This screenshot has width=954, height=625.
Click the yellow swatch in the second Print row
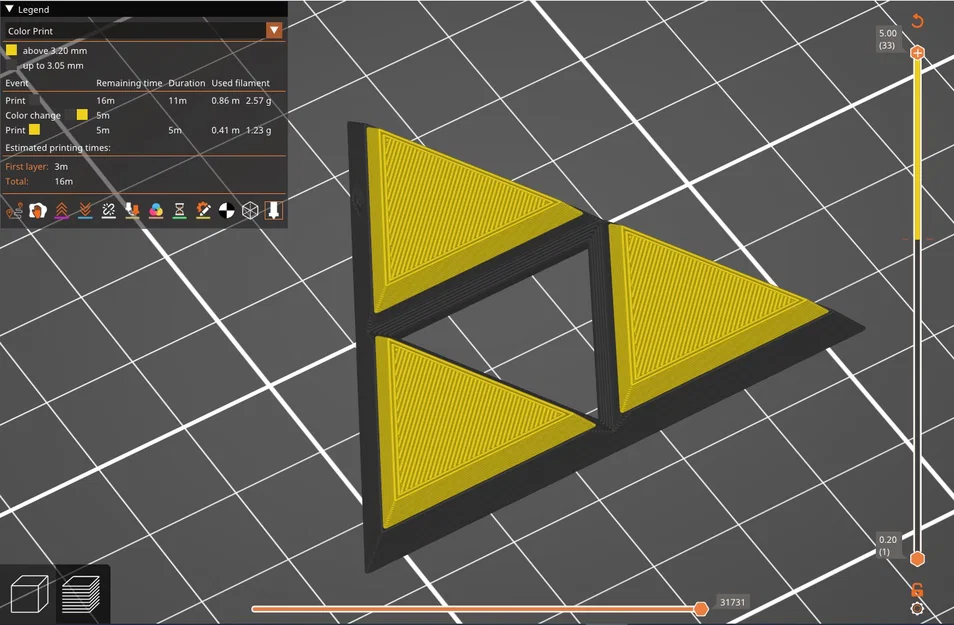(35, 129)
